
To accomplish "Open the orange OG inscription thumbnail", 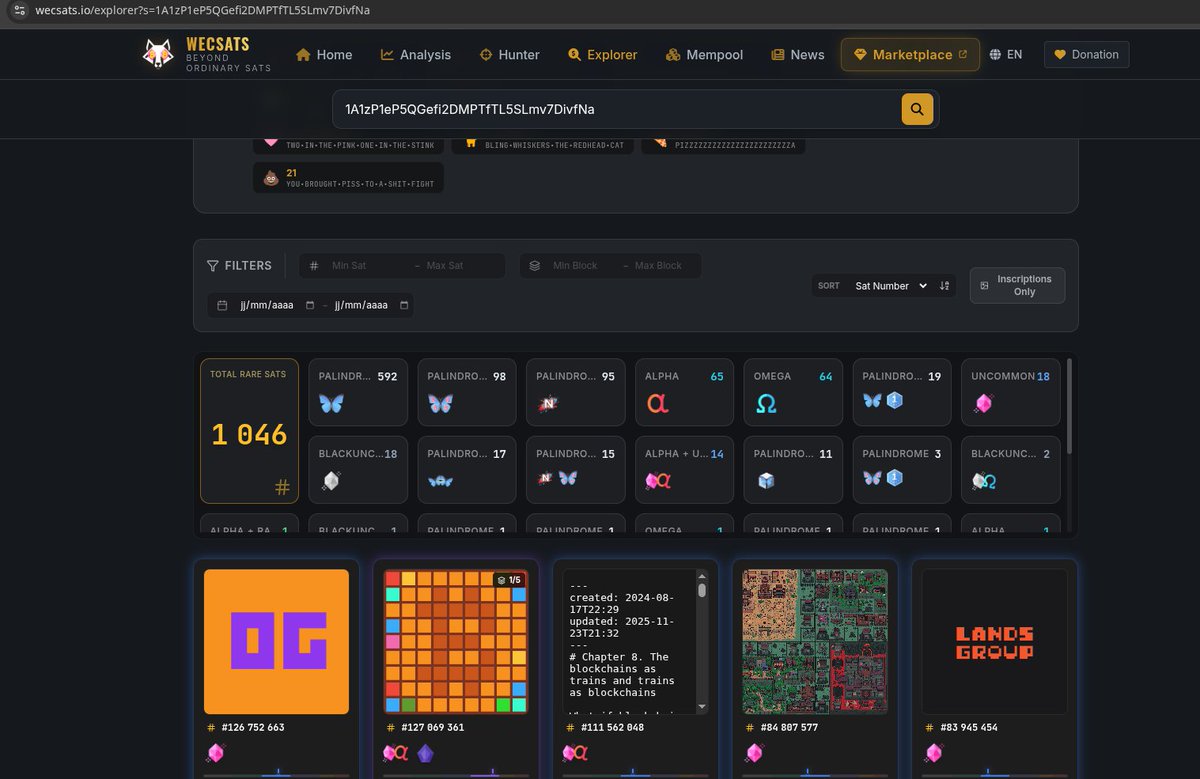I will [x=276, y=641].
